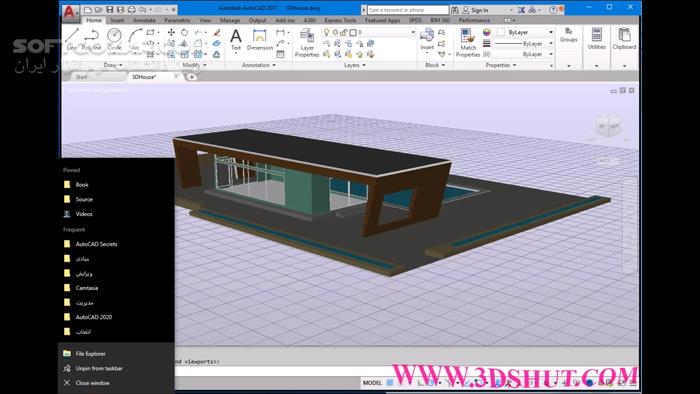Expand the Utilities panel dropdown
This screenshot has height=394, width=700.
tap(596, 66)
